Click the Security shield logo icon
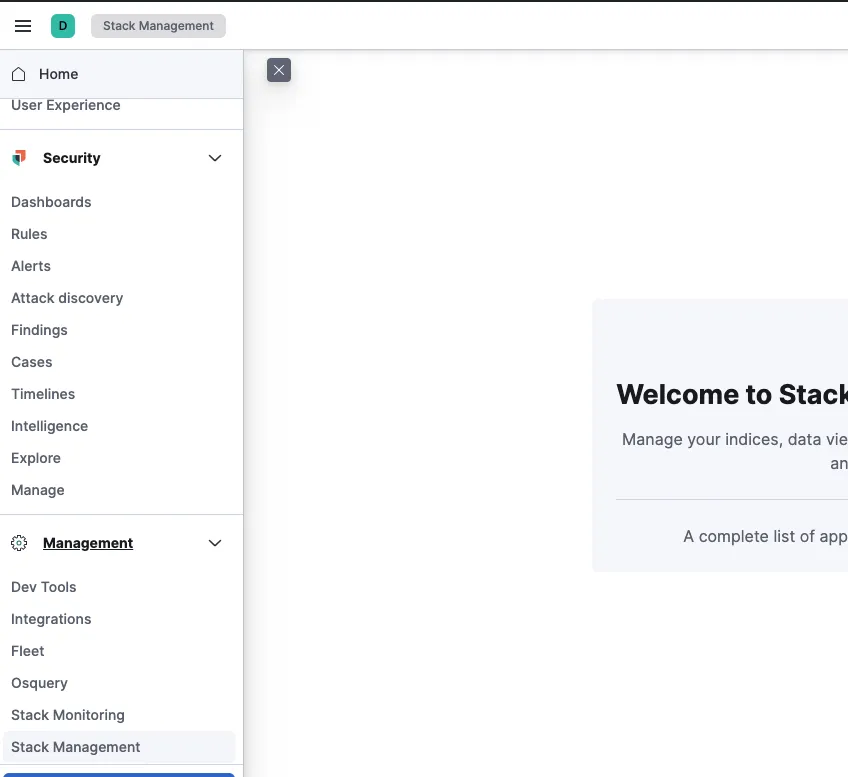The height and width of the screenshot is (777, 848). coord(19,158)
